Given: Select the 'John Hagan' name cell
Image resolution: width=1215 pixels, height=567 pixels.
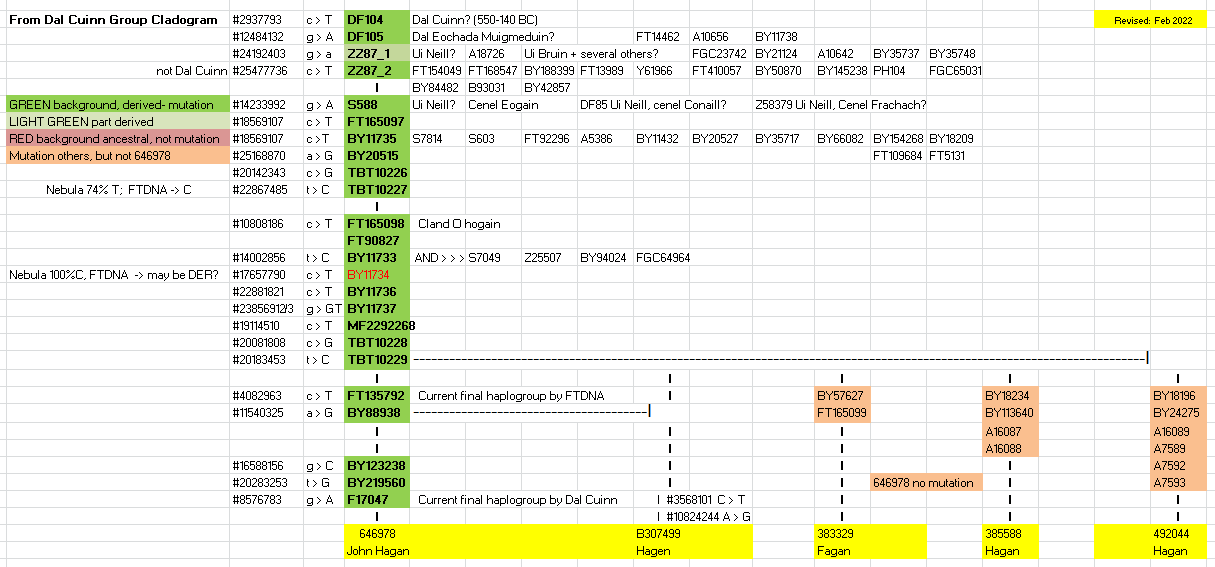Looking at the screenshot, I should 377,551.
